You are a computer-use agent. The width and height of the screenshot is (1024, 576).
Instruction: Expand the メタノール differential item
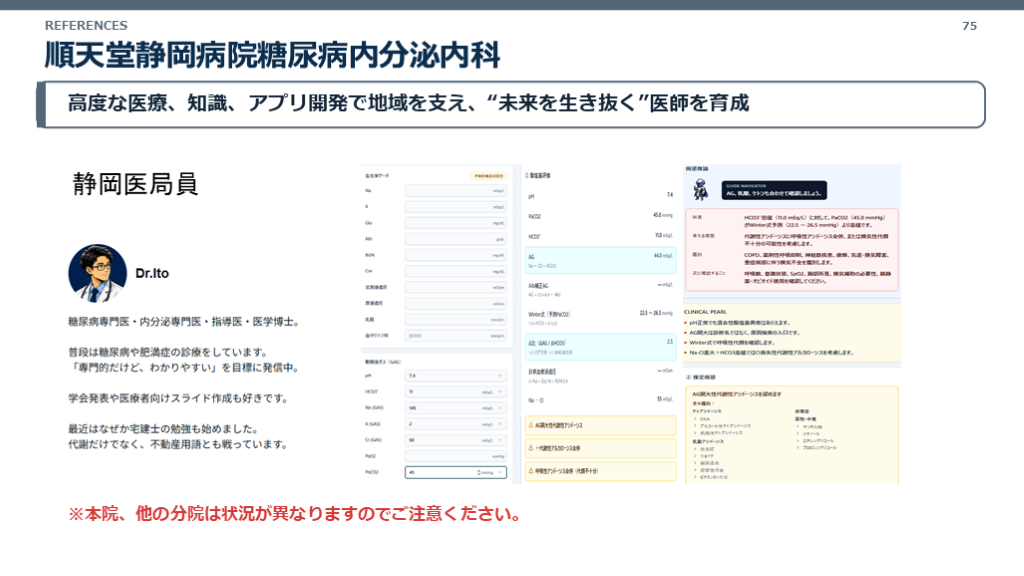click(808, 434)
